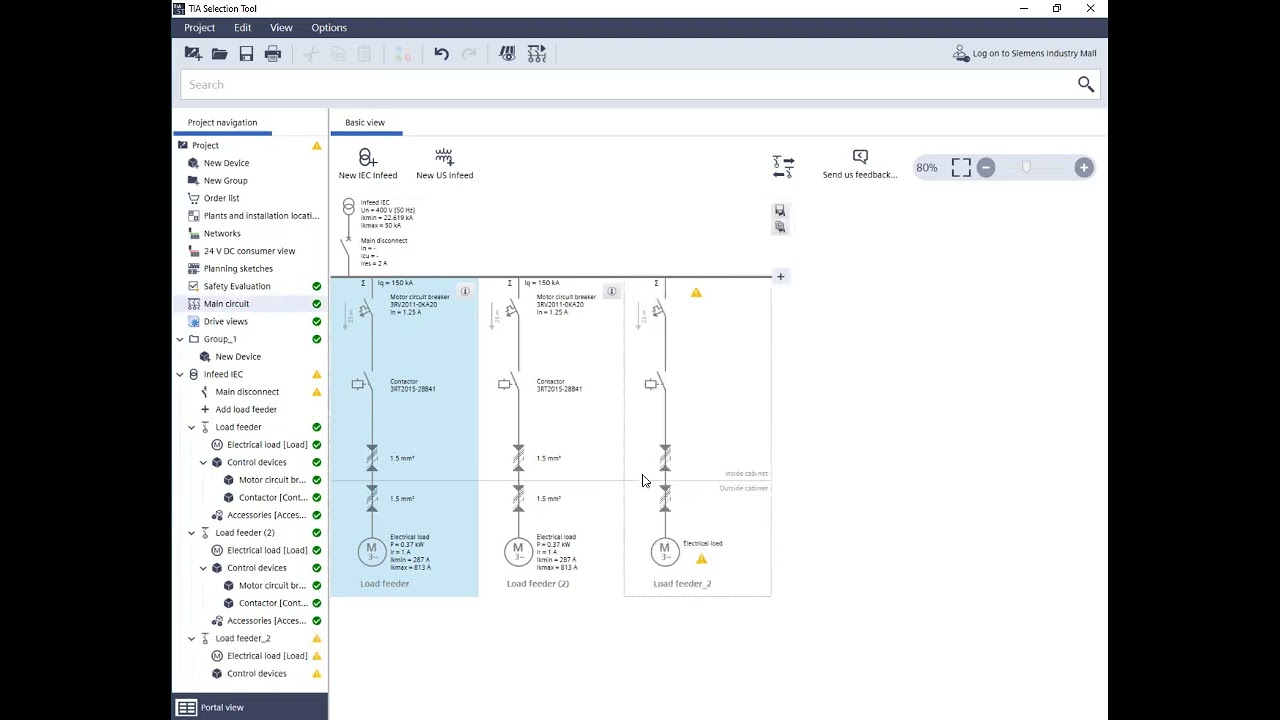1280x720 pixels.
Task: Fit diagram to screen
Action: point(961,168)
